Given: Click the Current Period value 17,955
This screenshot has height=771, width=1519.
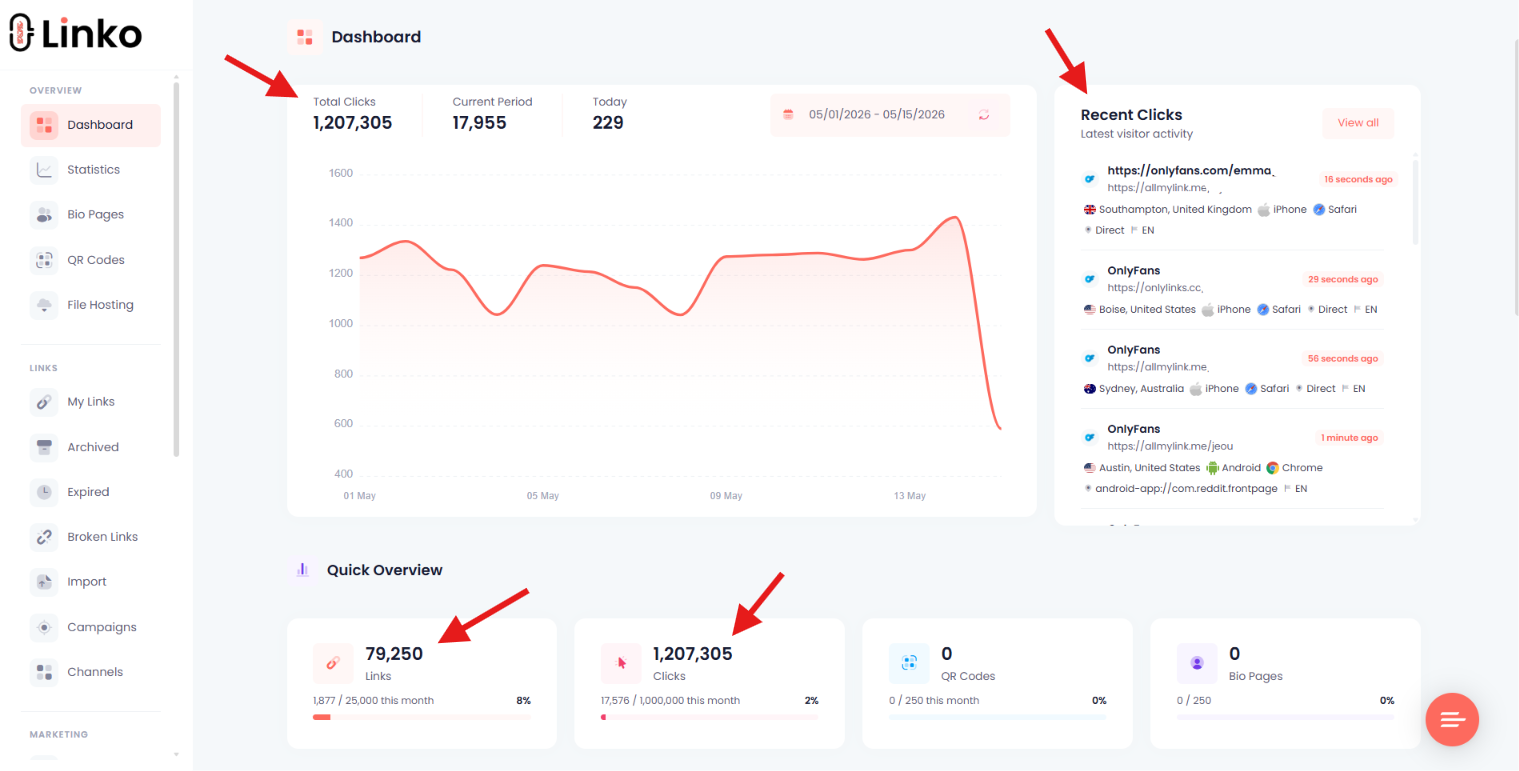Looking at the screenshot, I should pyautogui.click(x=480, y=123).
